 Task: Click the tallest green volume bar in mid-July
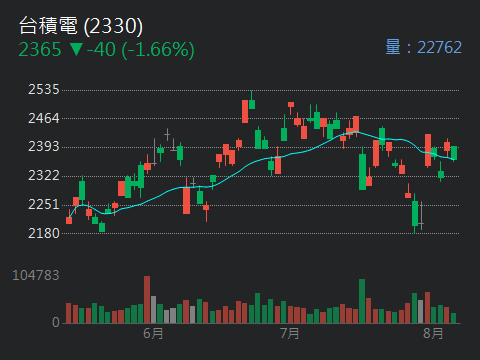coord(362,301)
